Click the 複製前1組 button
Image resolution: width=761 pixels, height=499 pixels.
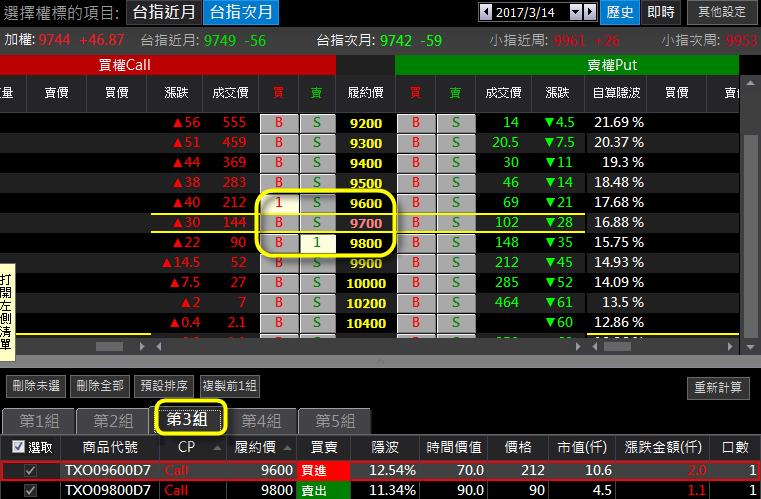point(230,386)
